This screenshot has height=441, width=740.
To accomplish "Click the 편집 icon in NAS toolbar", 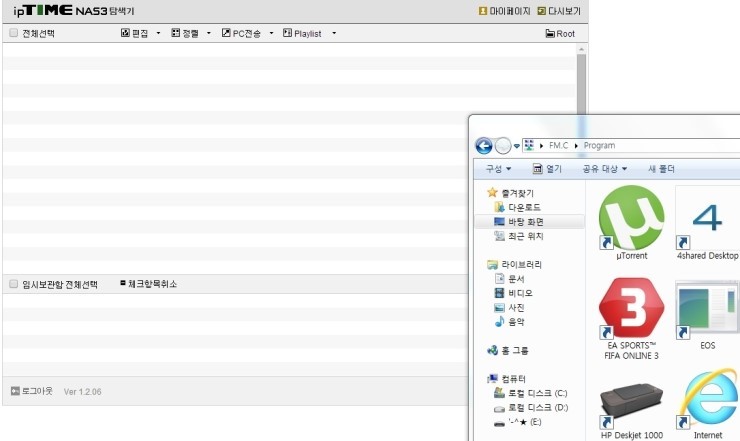I will (125, 33).
